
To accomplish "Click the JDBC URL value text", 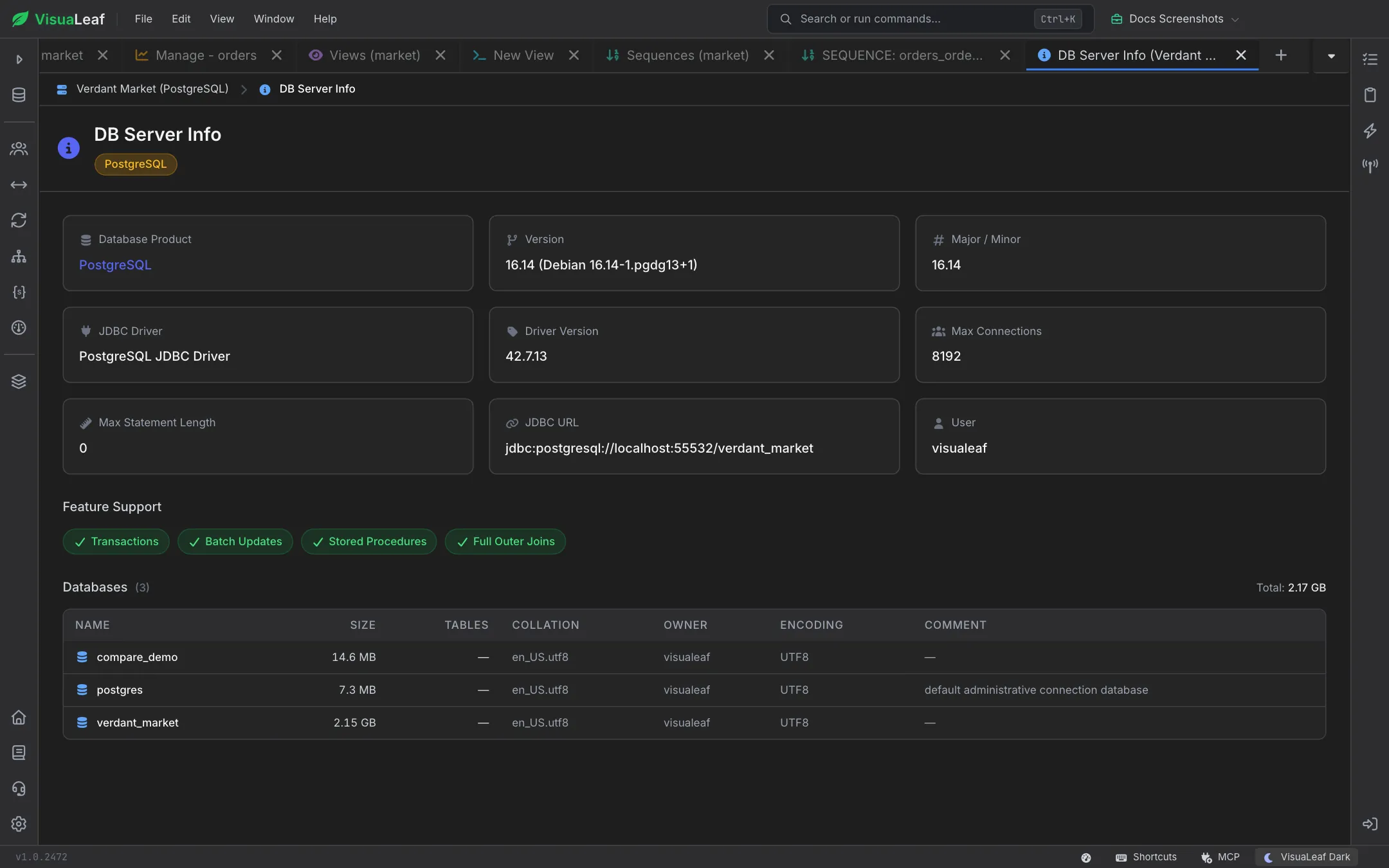I will 659,448.
